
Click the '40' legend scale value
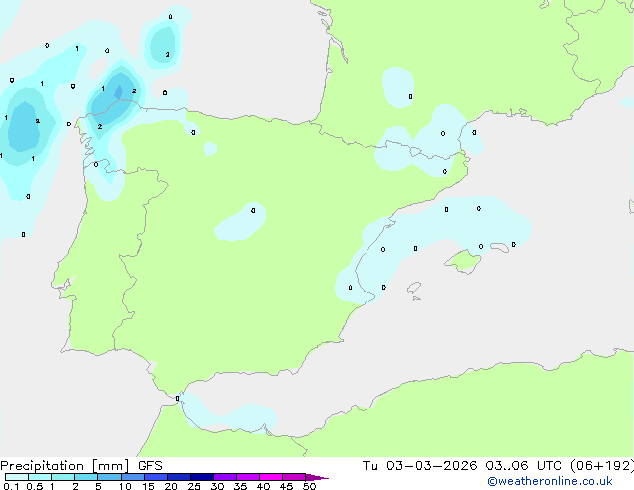coord(263,486)
